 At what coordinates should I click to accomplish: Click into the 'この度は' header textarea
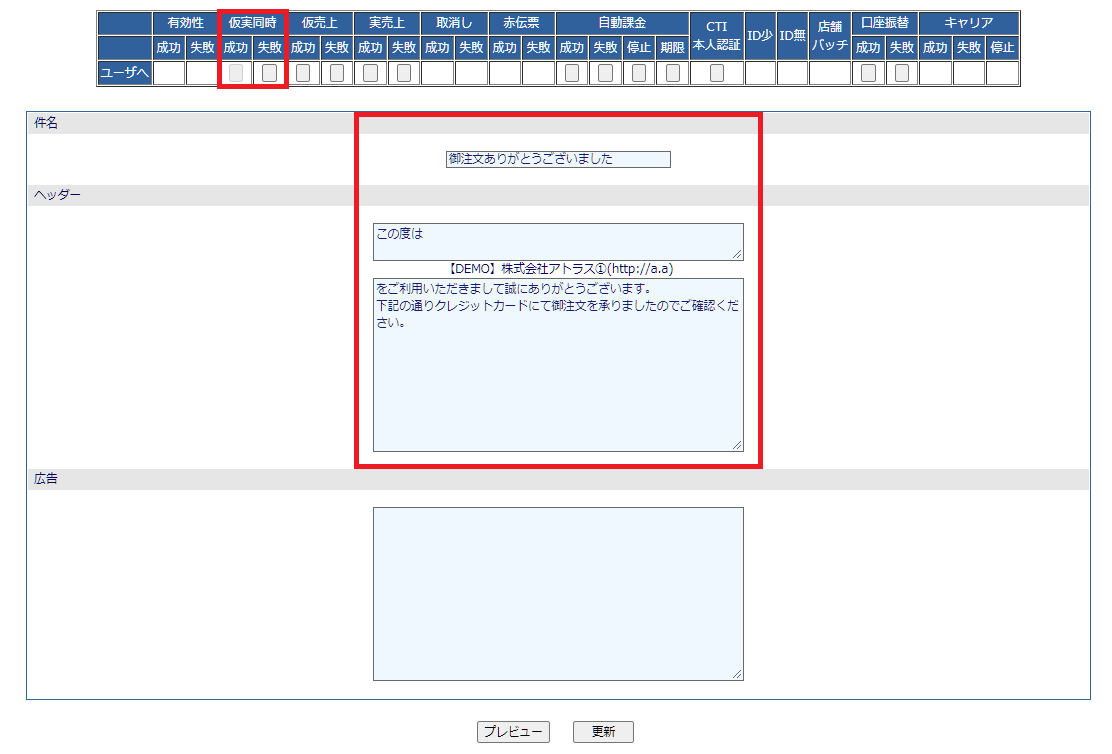coord(558,242)
